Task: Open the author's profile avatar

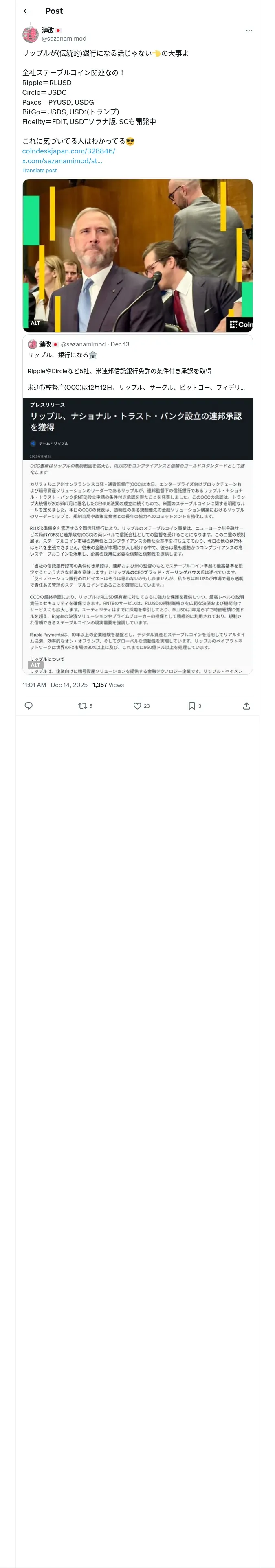Action: pyautogui.click(x=30, y=35)
